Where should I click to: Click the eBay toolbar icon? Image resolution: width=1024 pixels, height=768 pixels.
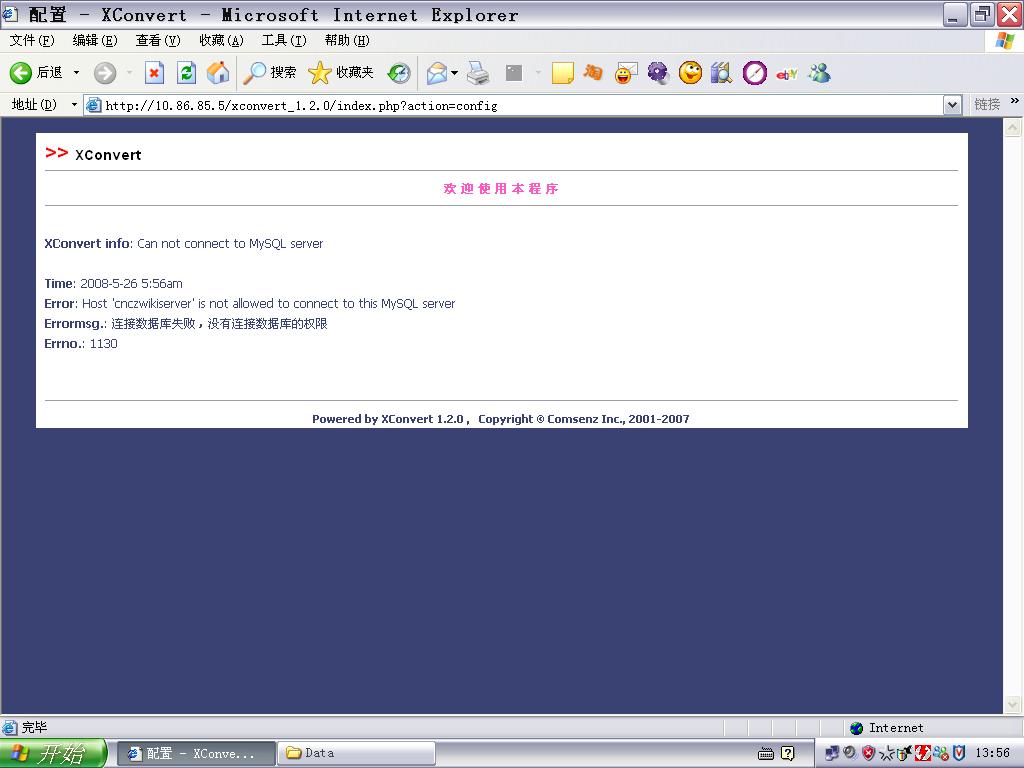pyautogui.click(x=786, y=74)
